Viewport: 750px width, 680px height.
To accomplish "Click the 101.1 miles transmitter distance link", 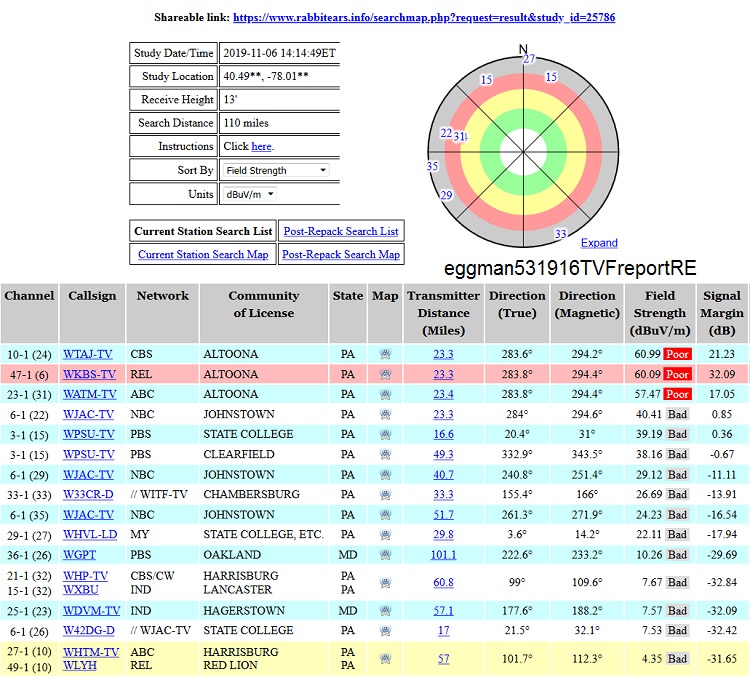I will (443, 554).
